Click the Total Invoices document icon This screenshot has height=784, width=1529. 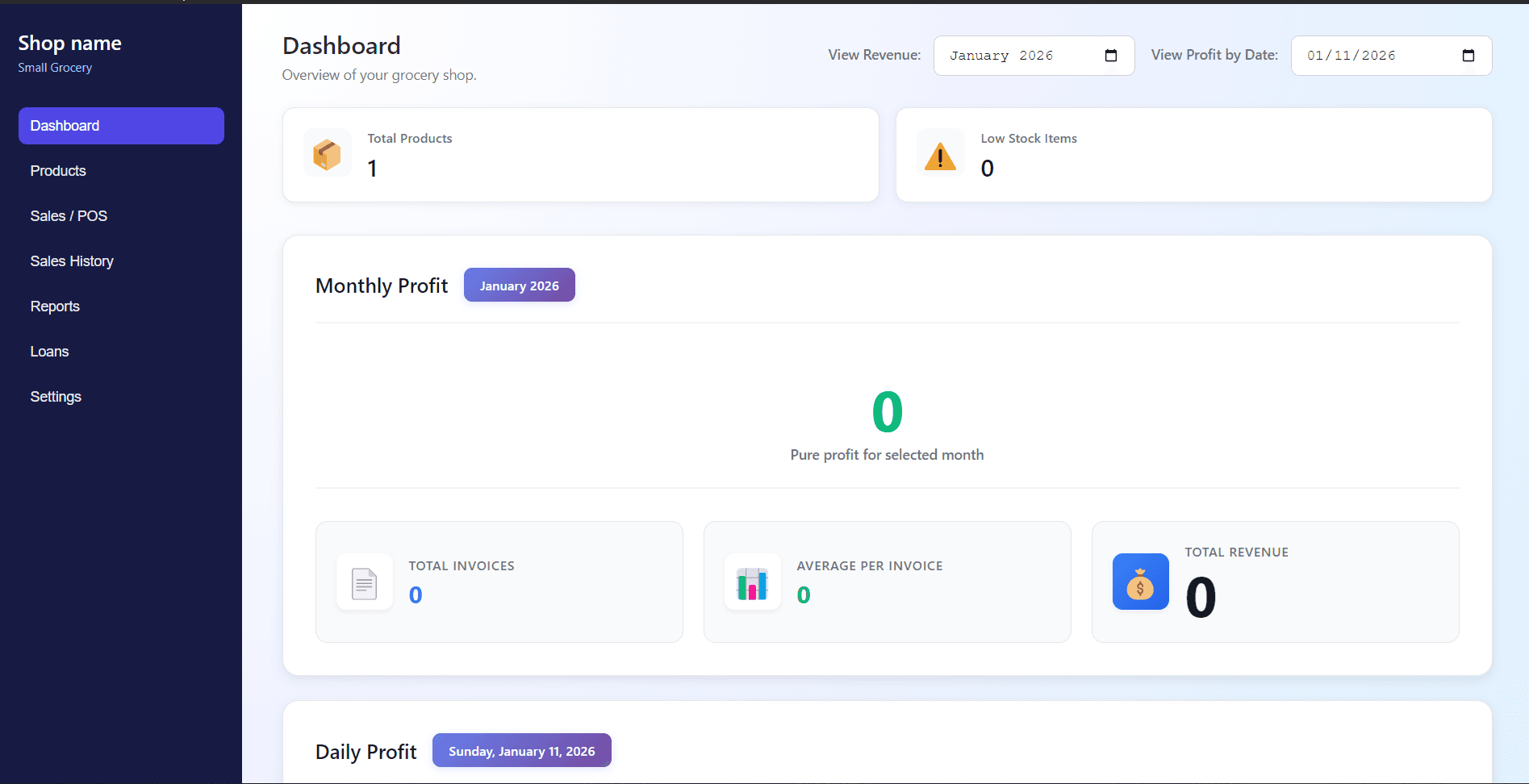pyautogui.click(x=365, y=582)
